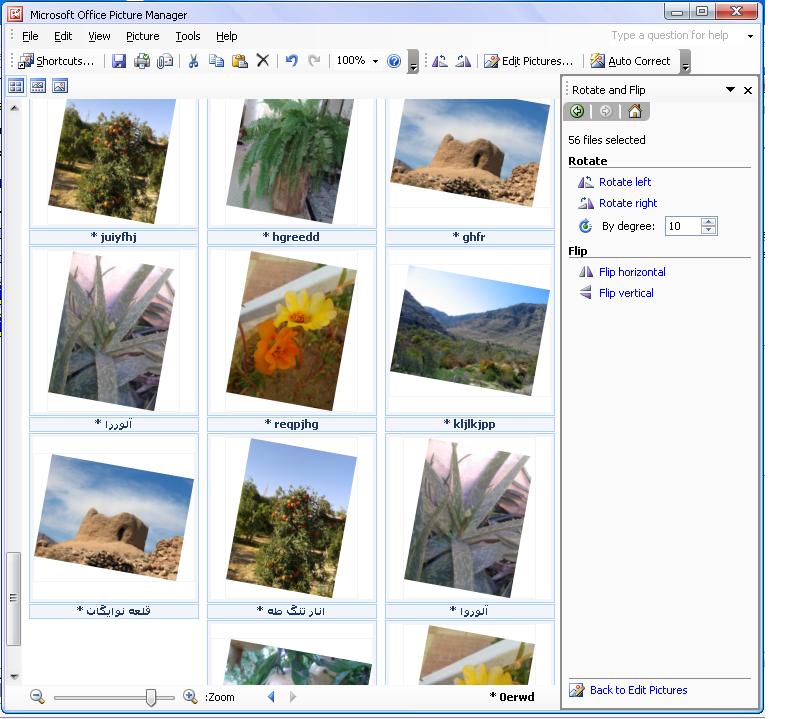Click Back to Edit Pictures link

coord(638,690)
